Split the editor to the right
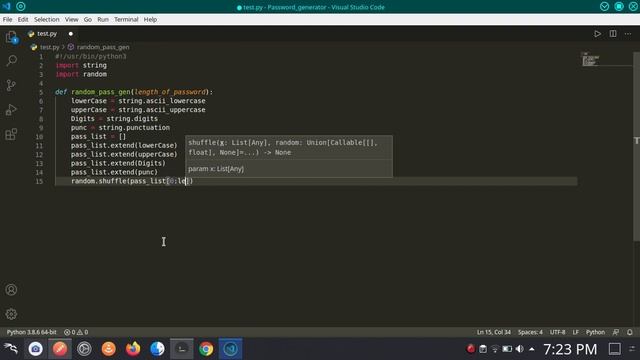 point(613,34)
